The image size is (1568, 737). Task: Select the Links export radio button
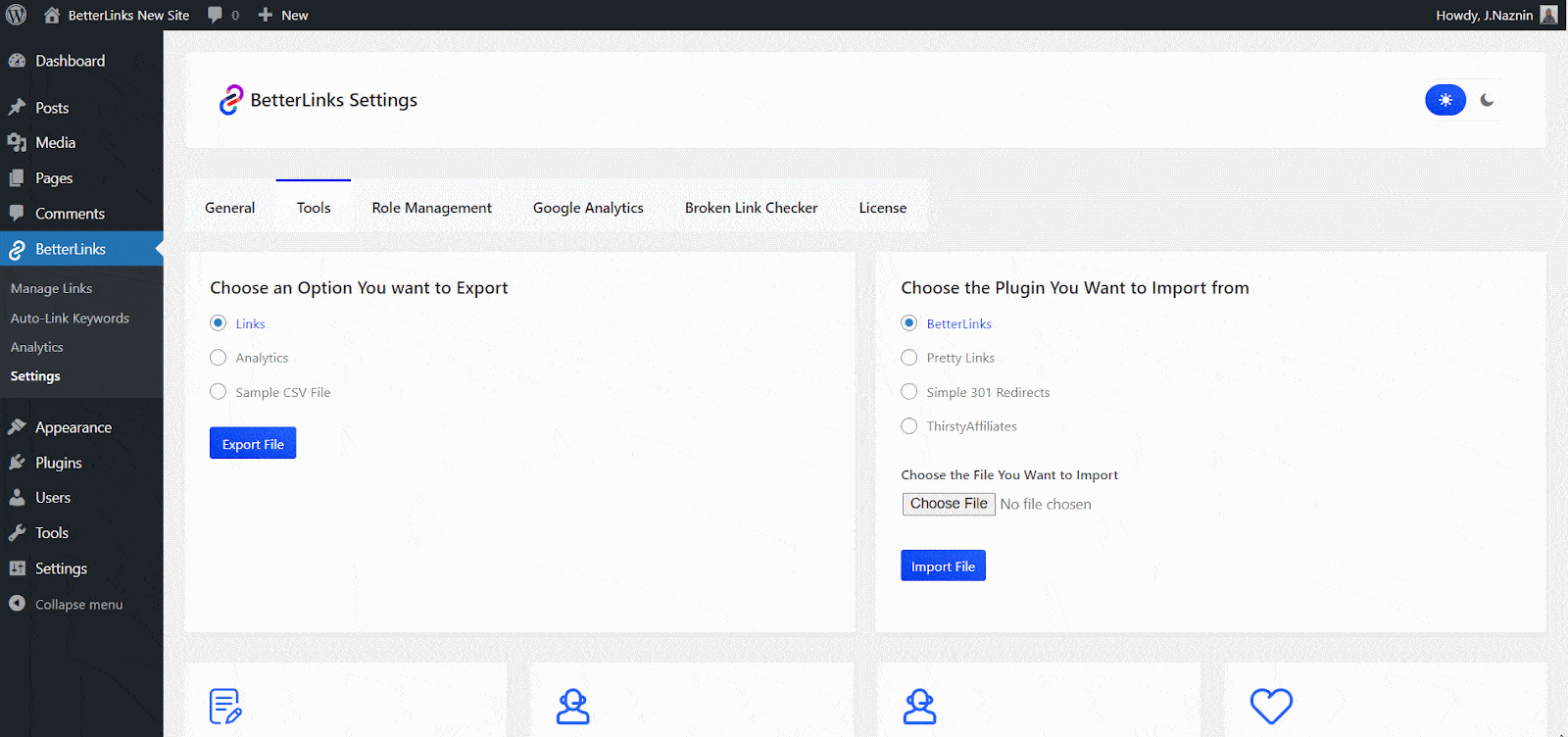point(219,323)
